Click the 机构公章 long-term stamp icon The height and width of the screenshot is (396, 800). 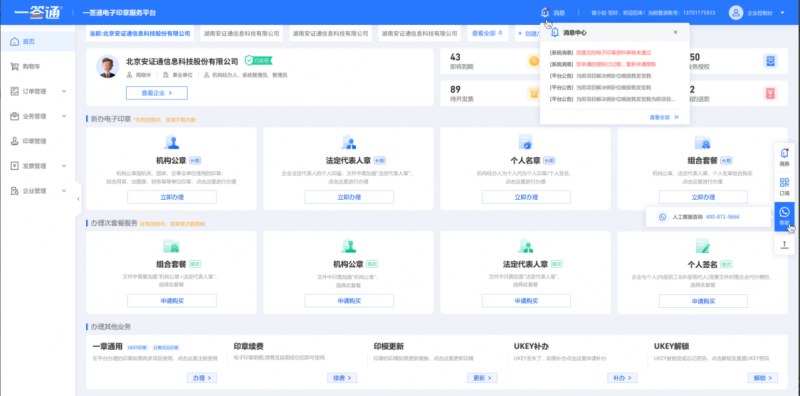(171, 142)
